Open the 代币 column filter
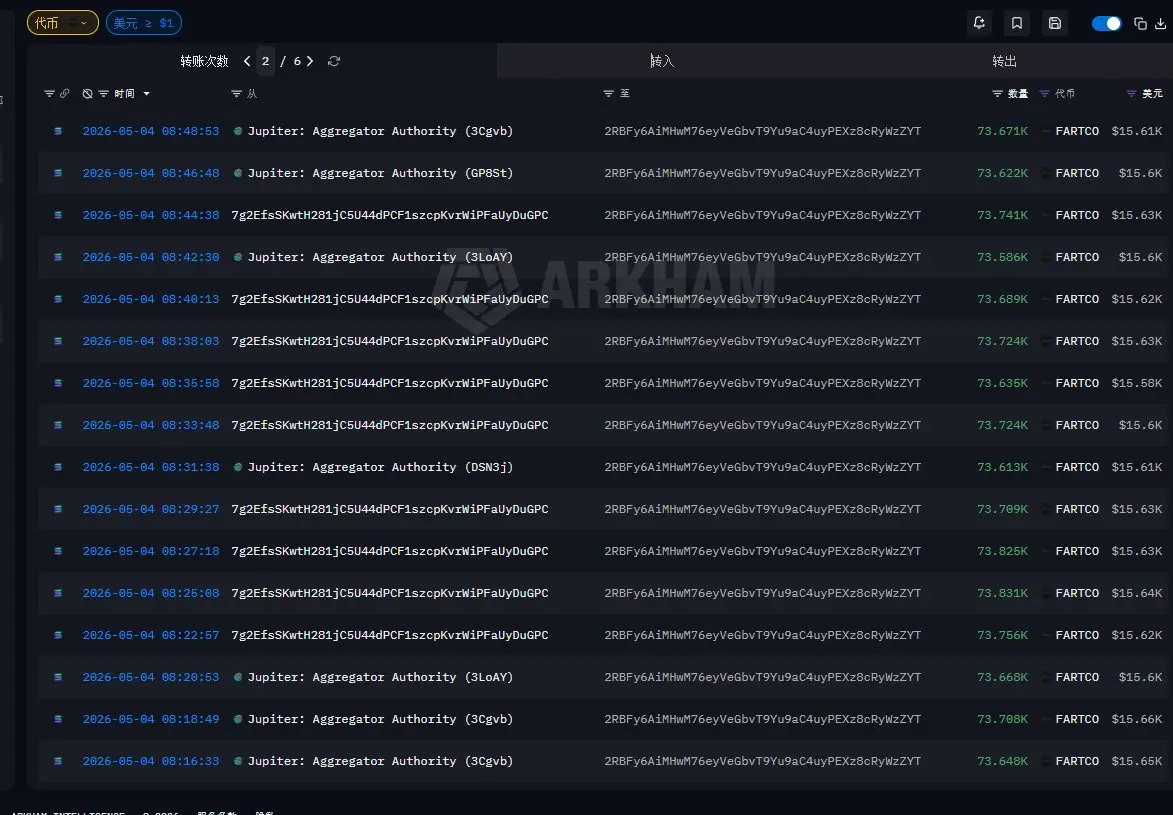Image resolution: width=1173 pixels, height=815 pixels. point(1044,94)
